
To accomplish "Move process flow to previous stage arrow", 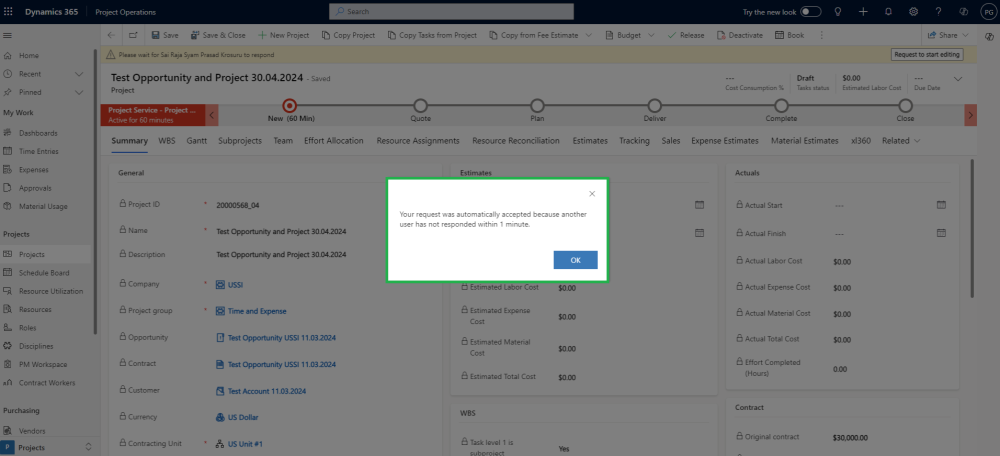I will 212,115.
